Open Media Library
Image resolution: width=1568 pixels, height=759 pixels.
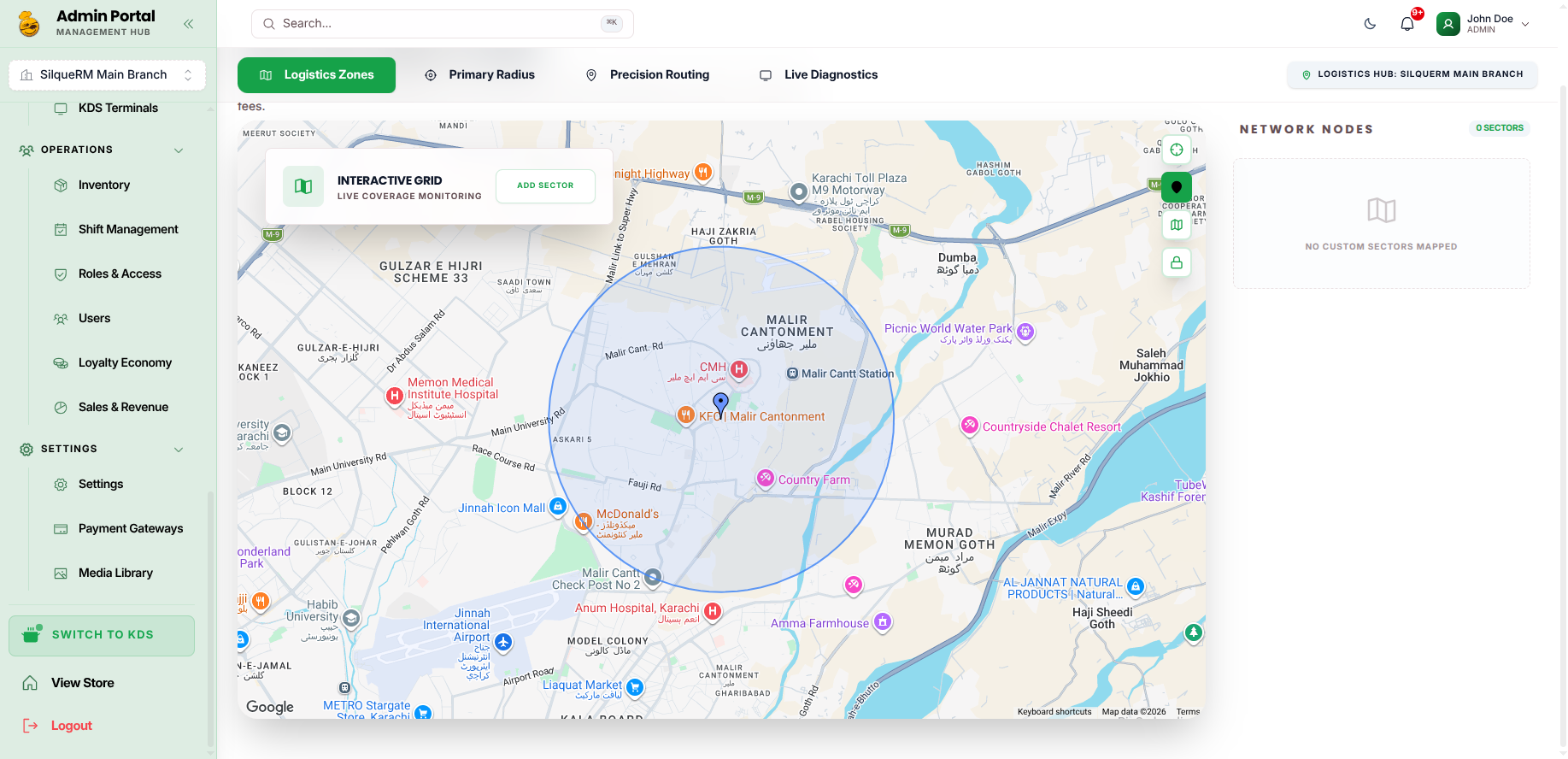tap(118, 574)
